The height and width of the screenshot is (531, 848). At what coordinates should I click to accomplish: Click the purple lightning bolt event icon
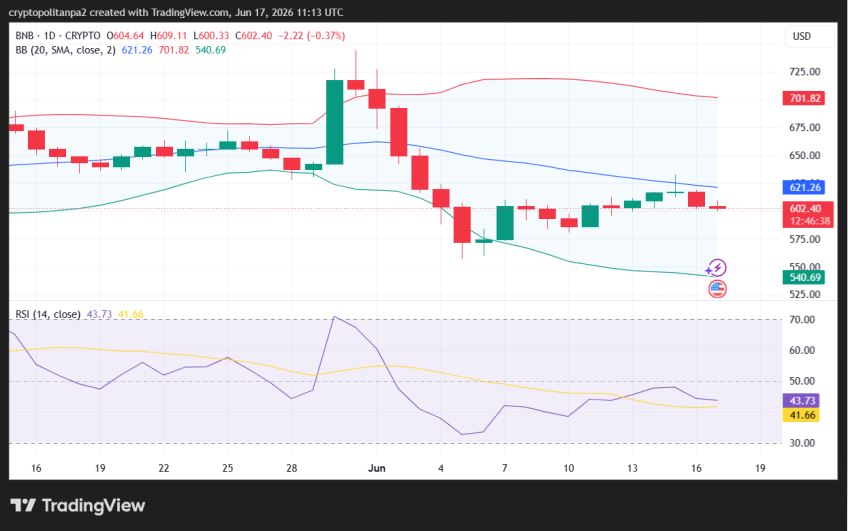717,268
